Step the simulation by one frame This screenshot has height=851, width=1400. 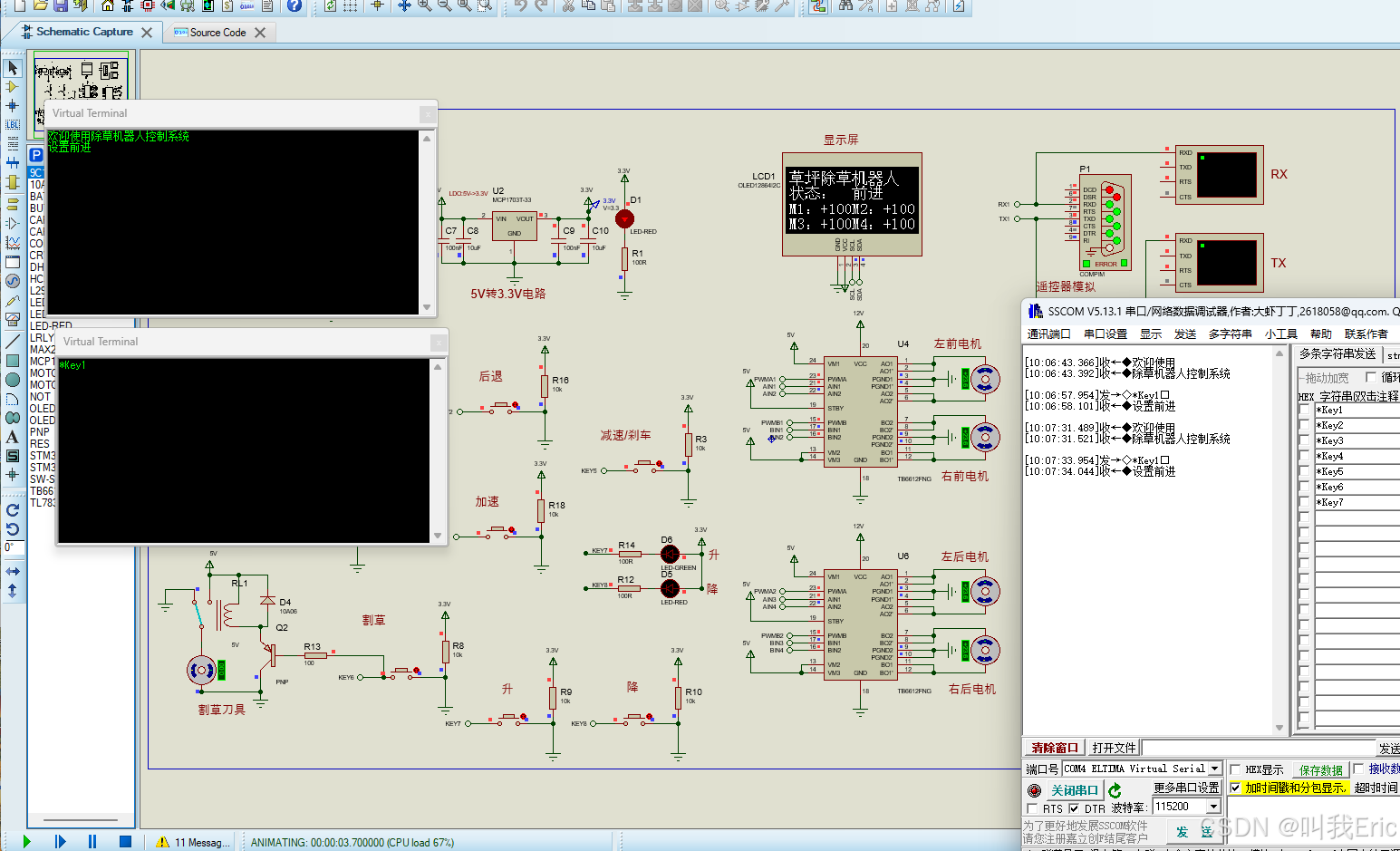click(60, 842)
